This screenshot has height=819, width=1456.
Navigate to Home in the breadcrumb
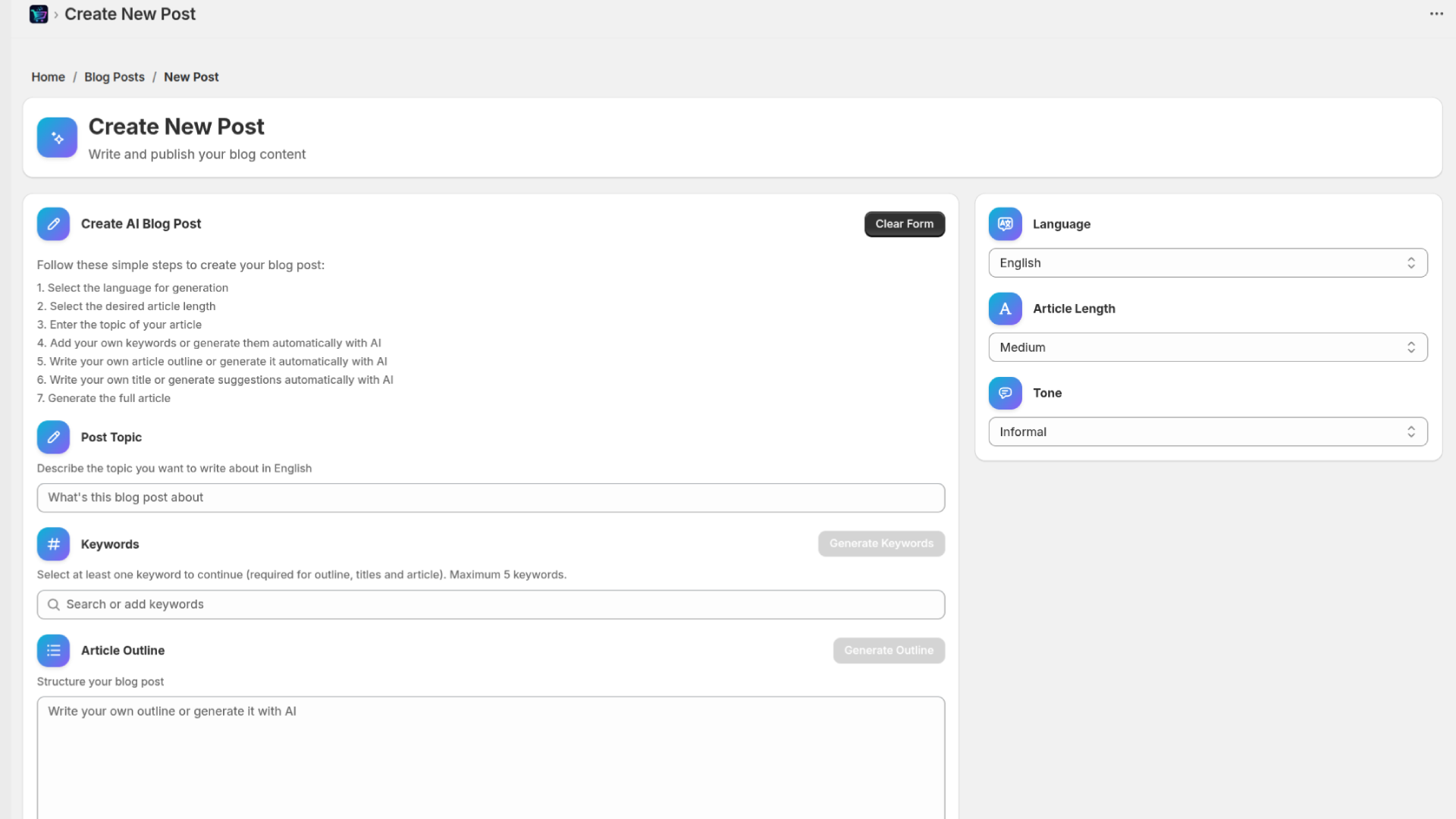click(48, 77)
